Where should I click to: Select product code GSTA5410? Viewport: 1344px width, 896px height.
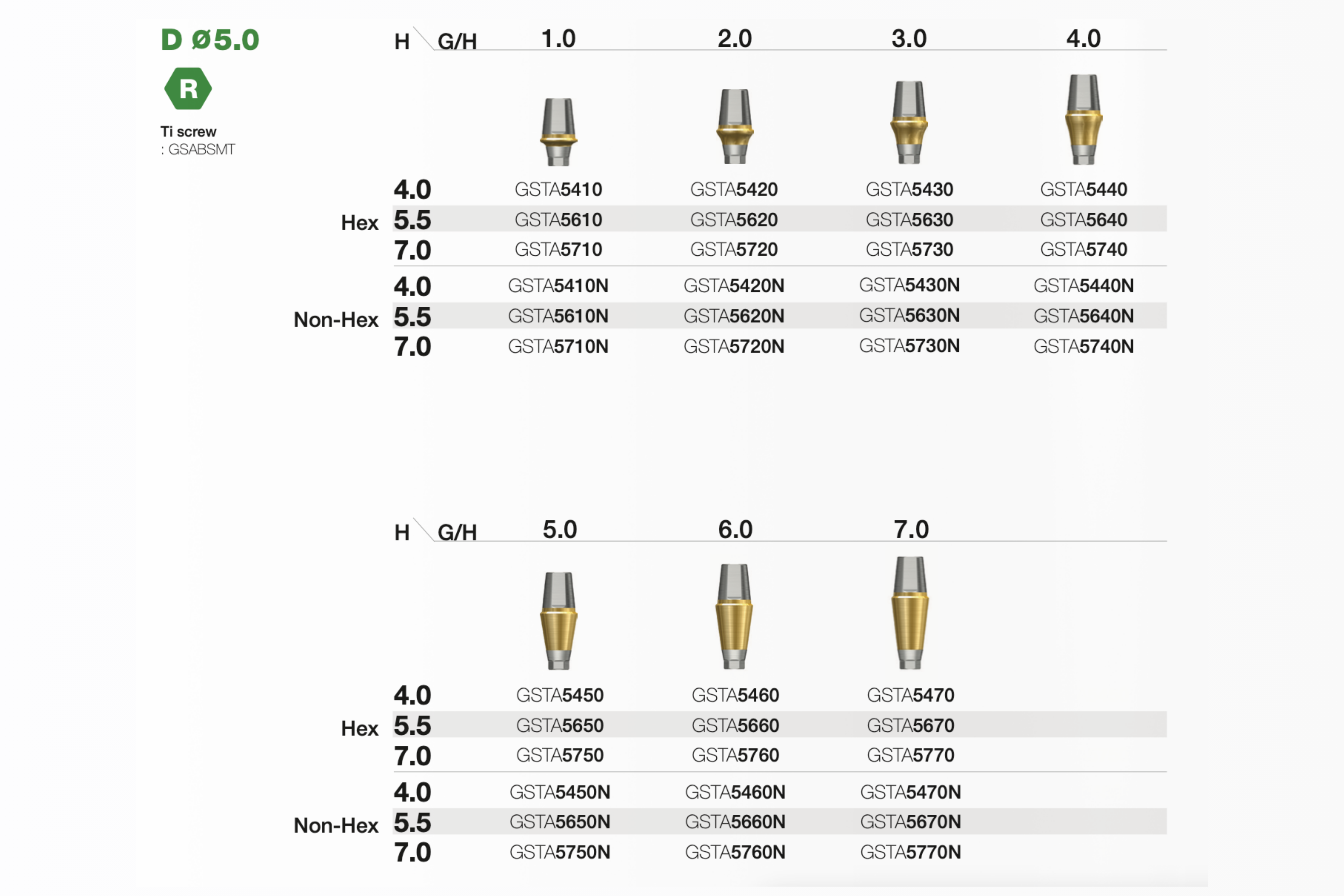coord(558,189)
